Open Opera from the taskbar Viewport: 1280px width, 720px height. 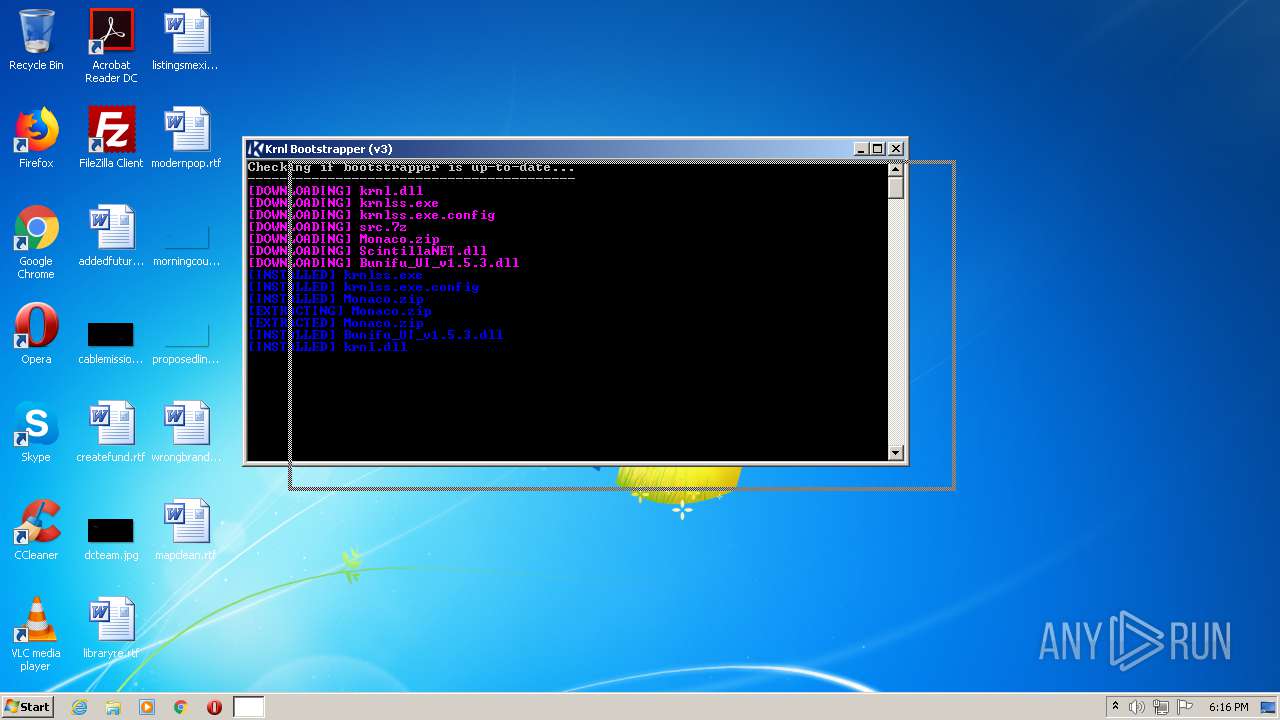214,707
